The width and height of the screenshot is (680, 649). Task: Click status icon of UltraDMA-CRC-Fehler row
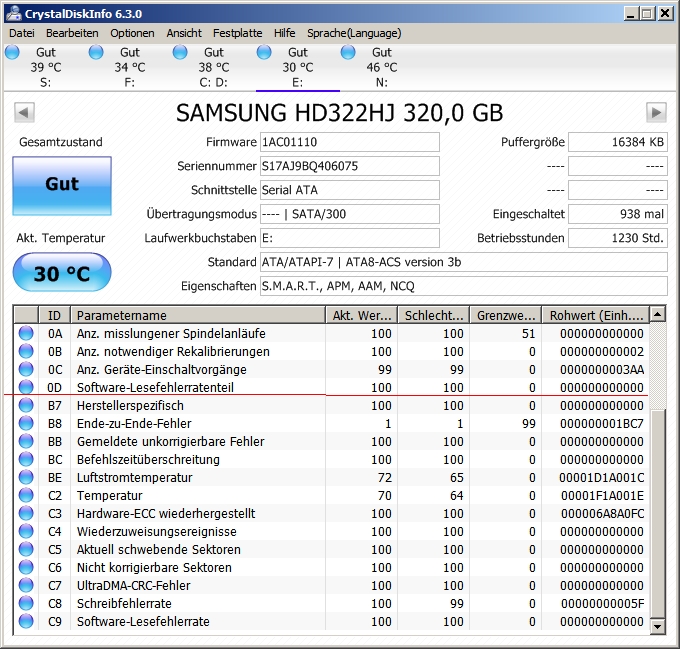pyautogui.click(x=26, y=585)
